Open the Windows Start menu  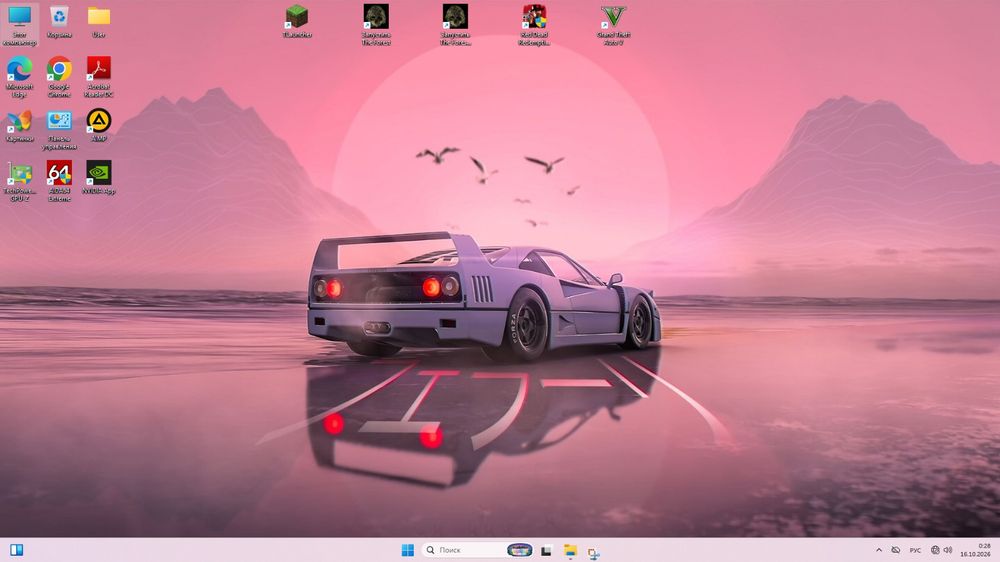click(408, 550)
